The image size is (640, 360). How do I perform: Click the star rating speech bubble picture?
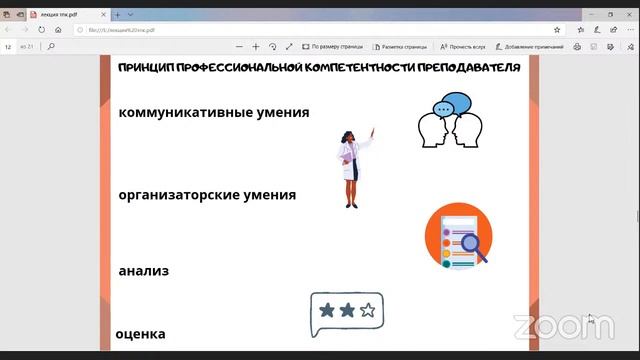(347, 314)
